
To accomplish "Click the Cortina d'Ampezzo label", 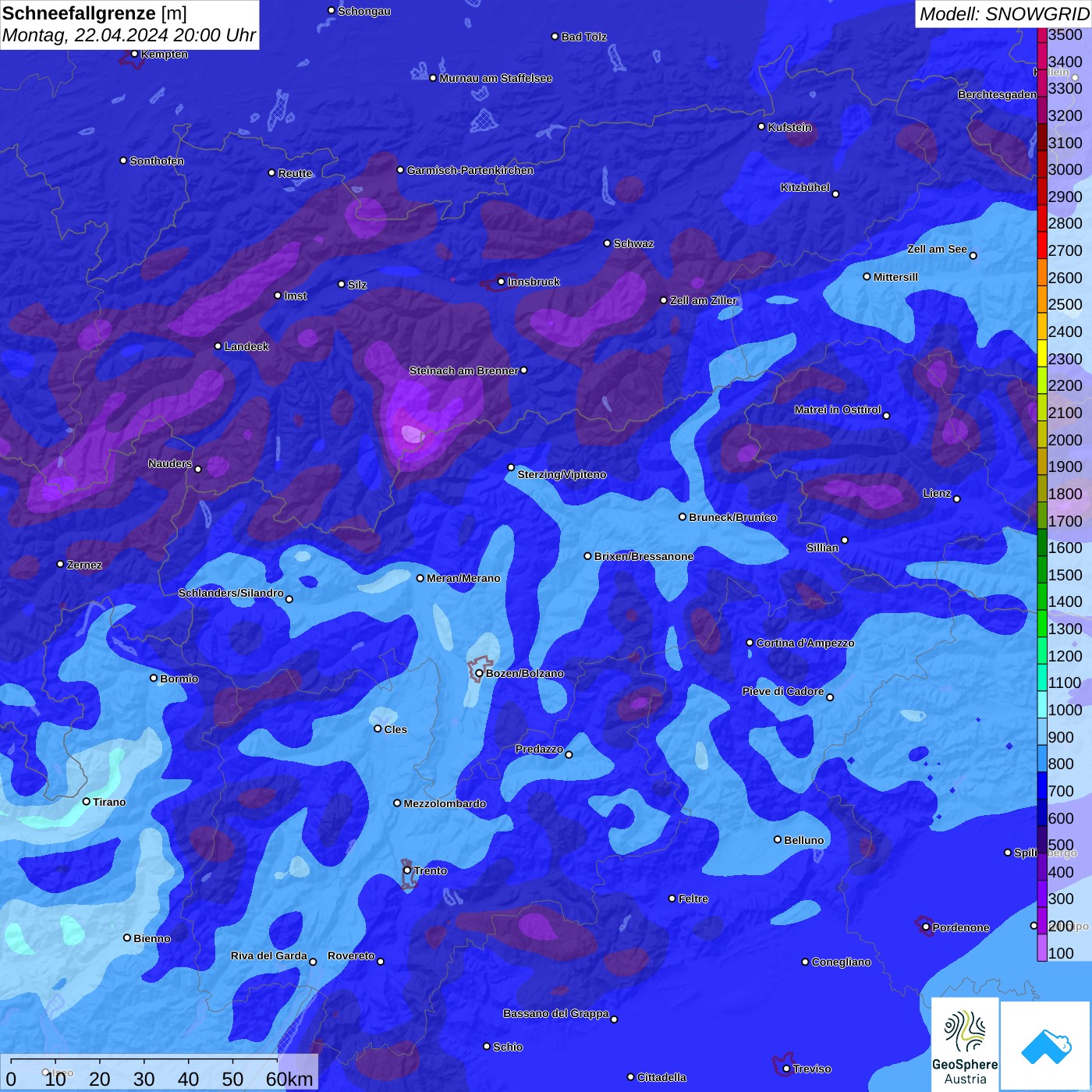I will (805, 643).
